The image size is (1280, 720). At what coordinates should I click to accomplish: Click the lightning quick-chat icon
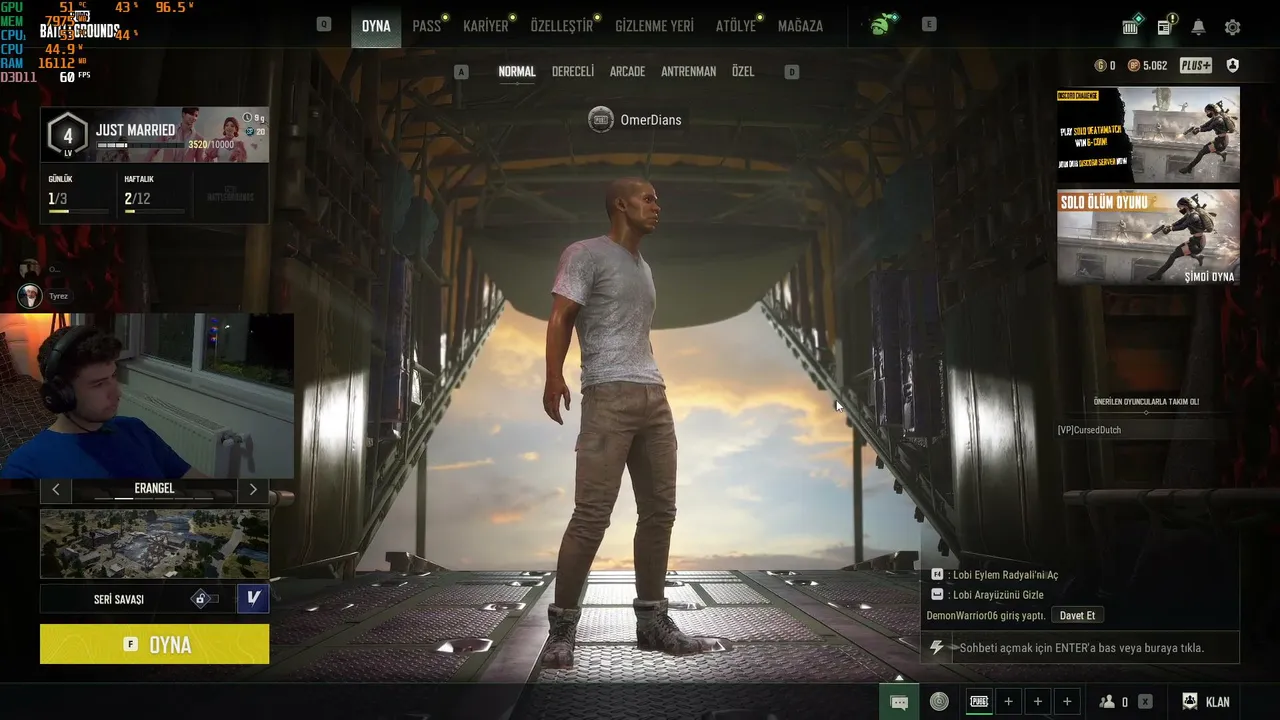click(x=936, y=648)
